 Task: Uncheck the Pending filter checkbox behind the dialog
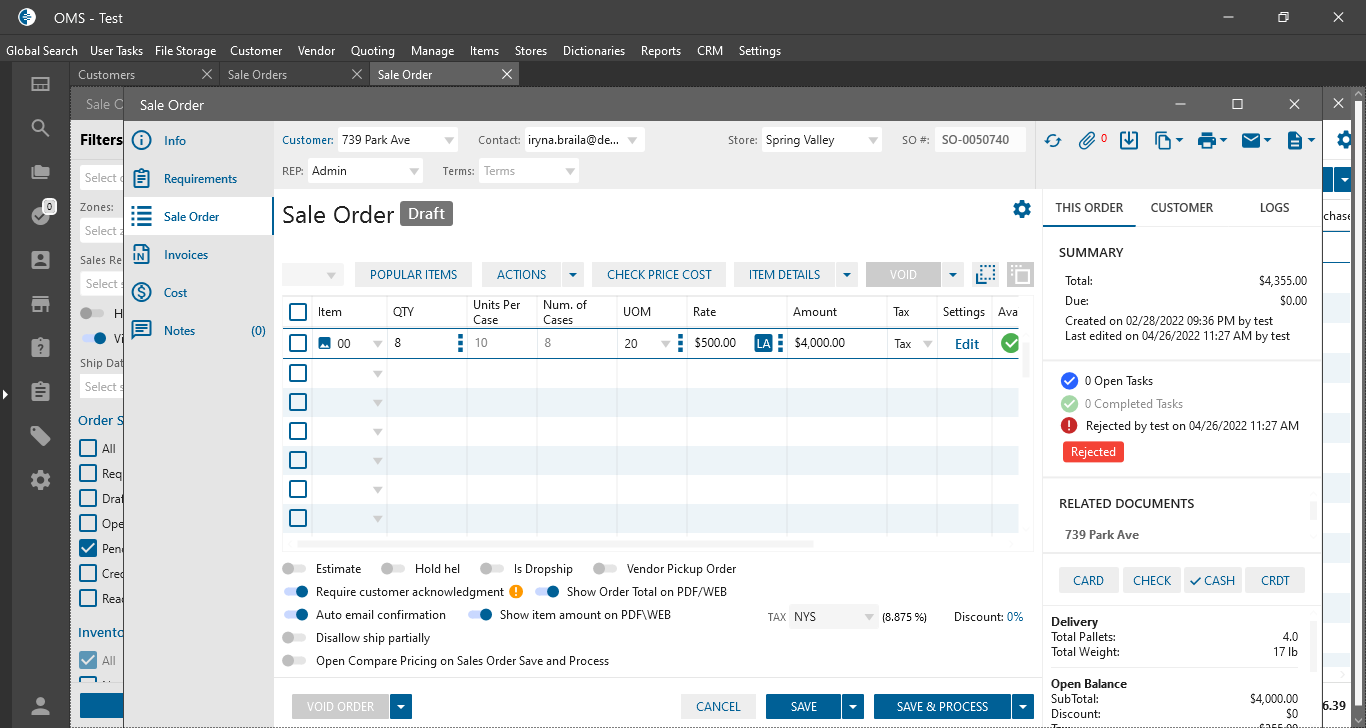88,548
